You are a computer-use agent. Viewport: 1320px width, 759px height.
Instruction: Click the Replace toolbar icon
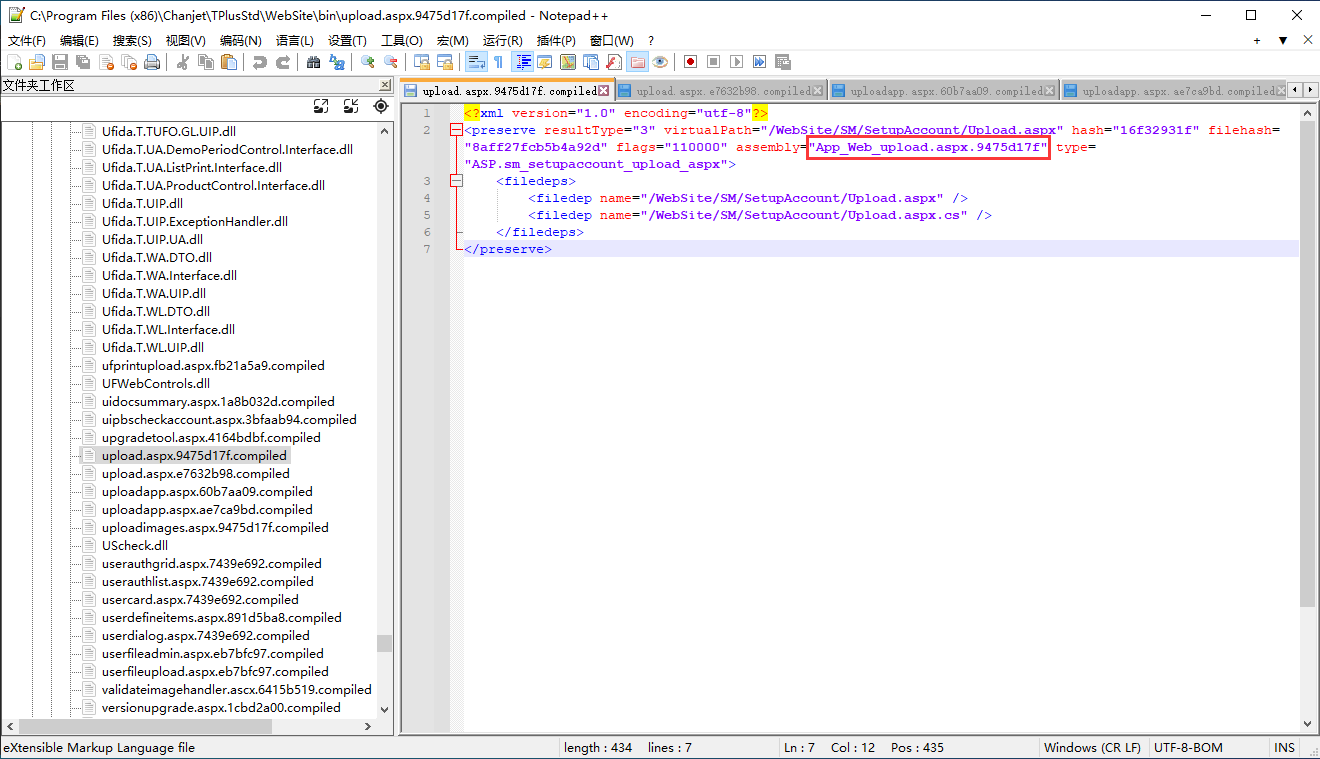point(336,62)
